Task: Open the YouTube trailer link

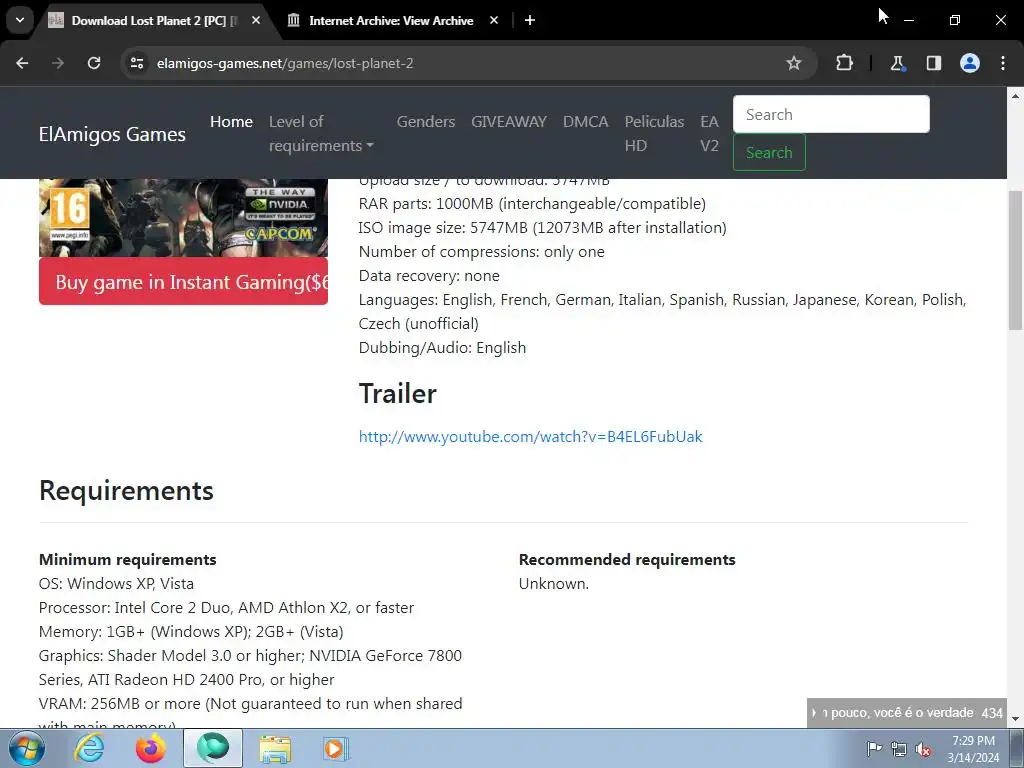Action: [x=530, y=436]
